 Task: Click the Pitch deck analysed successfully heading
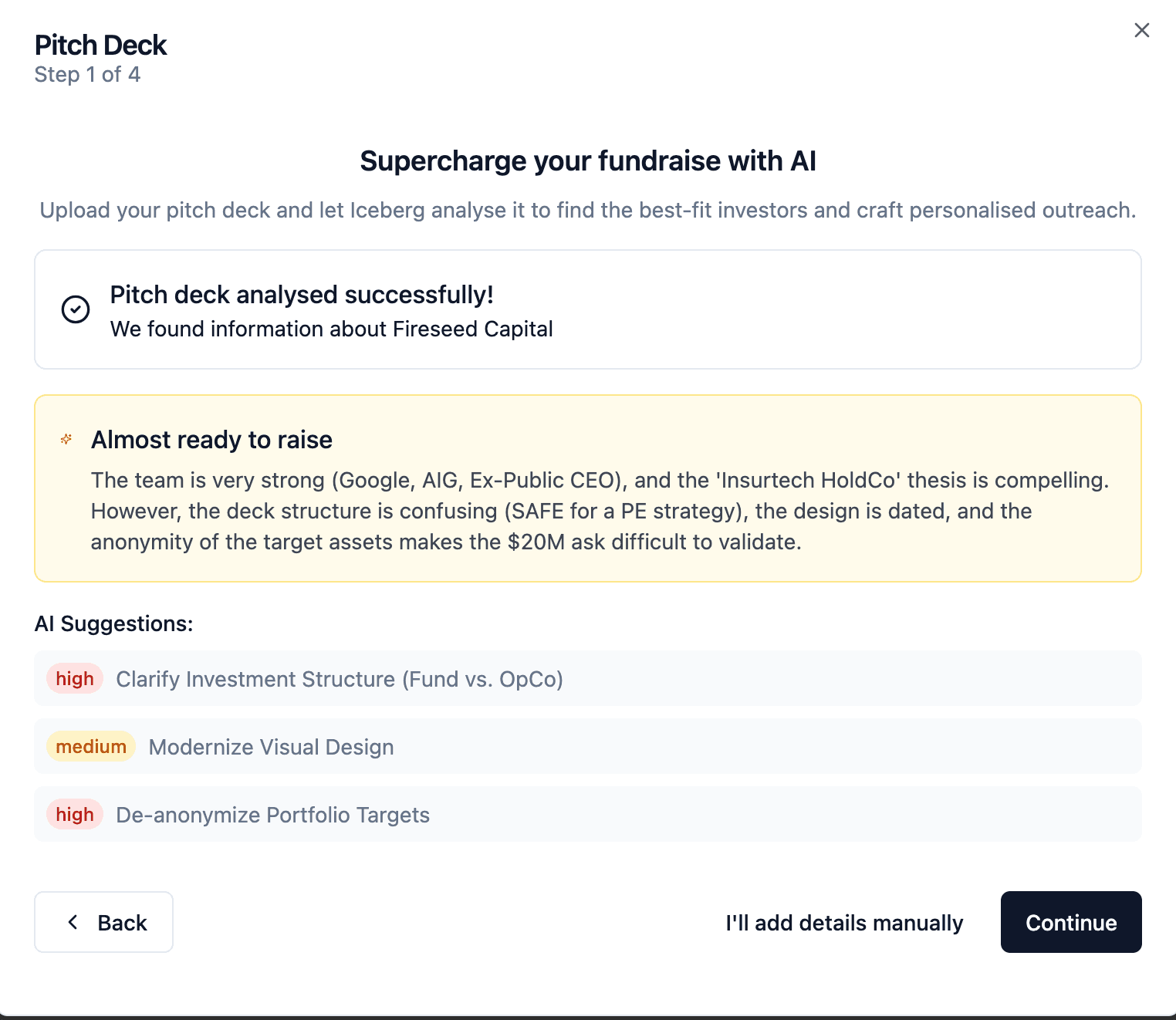(302, 295)
